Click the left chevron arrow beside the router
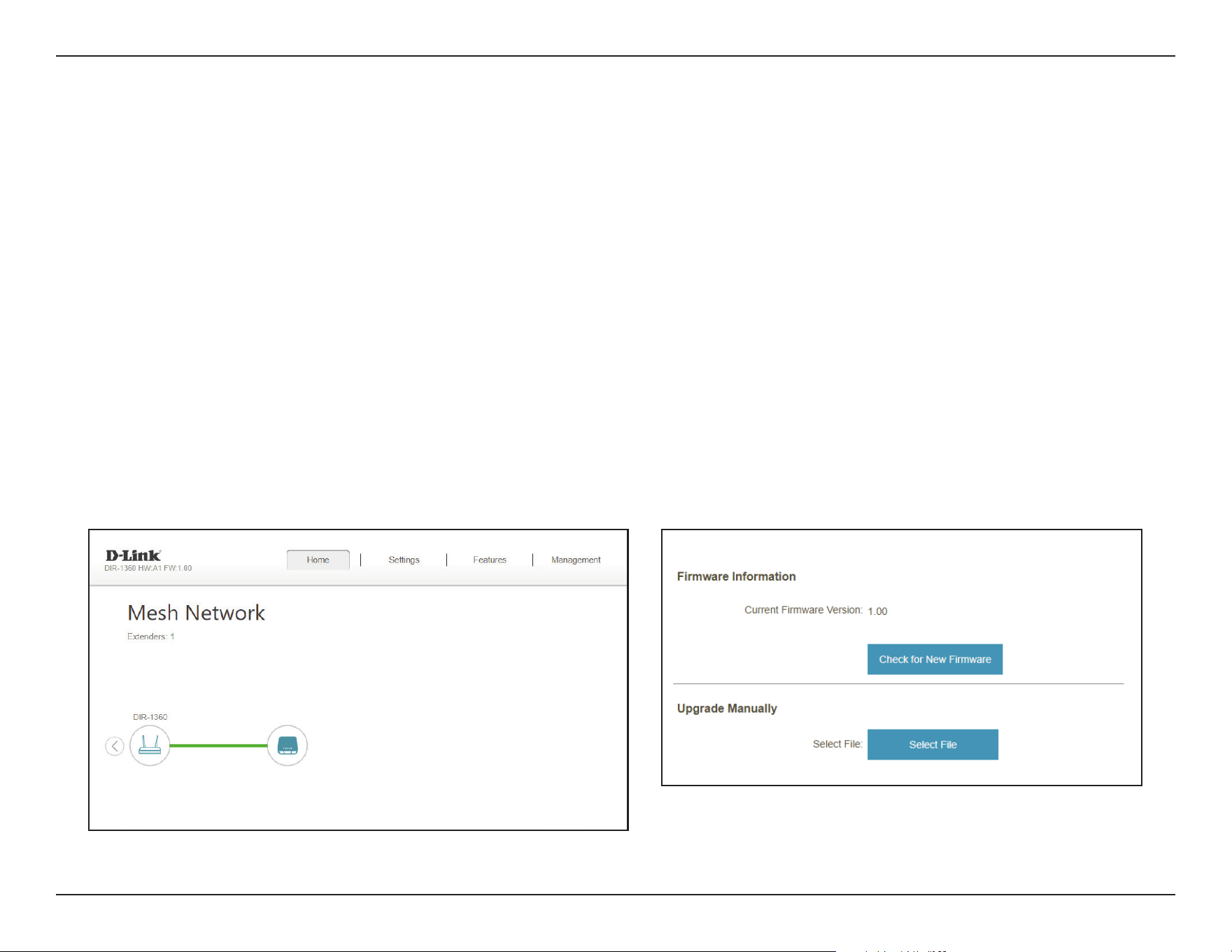This screenshot has width=1232, height=952. (x=115, y=746)
